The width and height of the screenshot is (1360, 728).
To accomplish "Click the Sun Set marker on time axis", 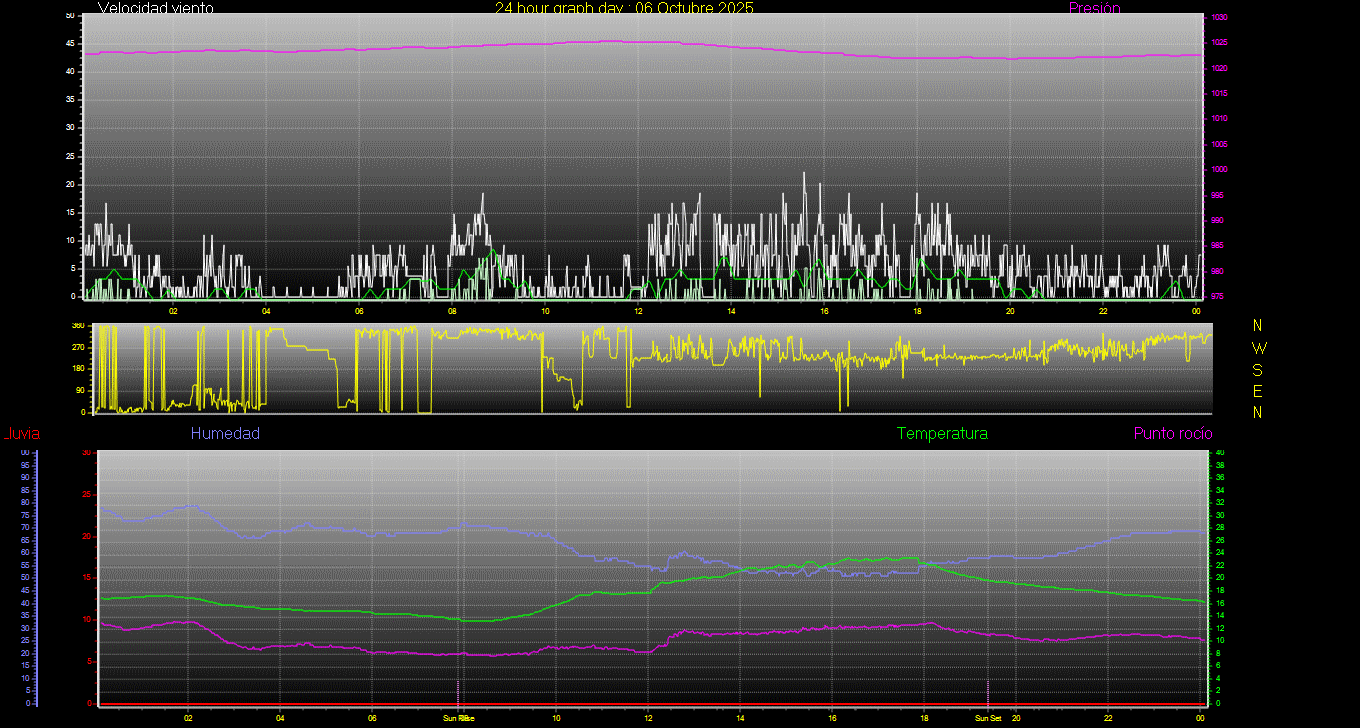I will coord(988,718).
